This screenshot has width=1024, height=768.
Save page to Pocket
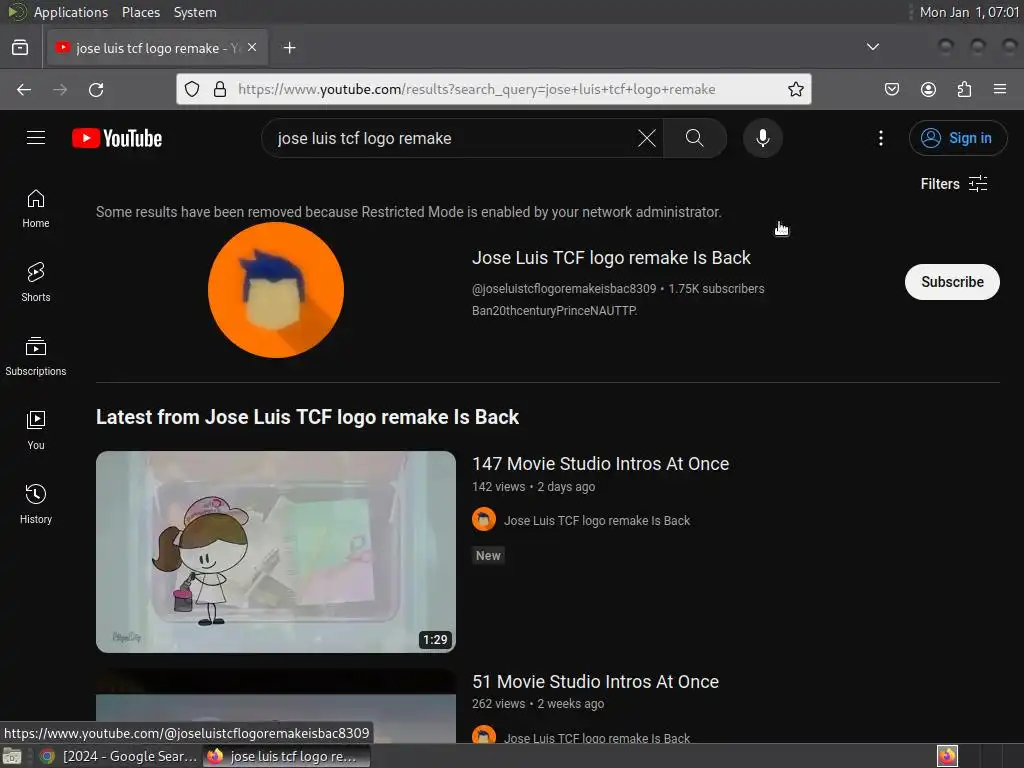891,89
